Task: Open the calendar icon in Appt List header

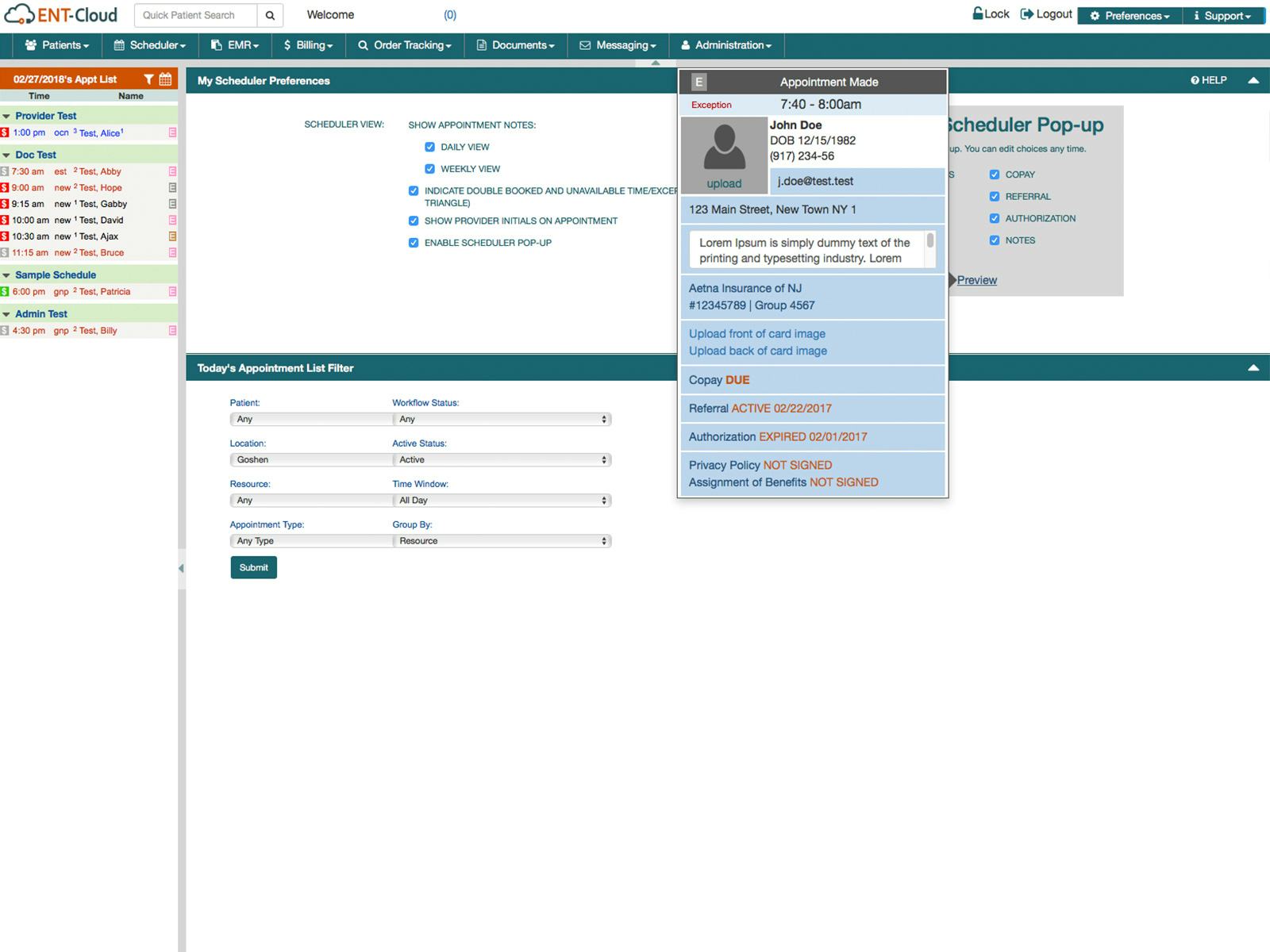Action: pos(165,79)
